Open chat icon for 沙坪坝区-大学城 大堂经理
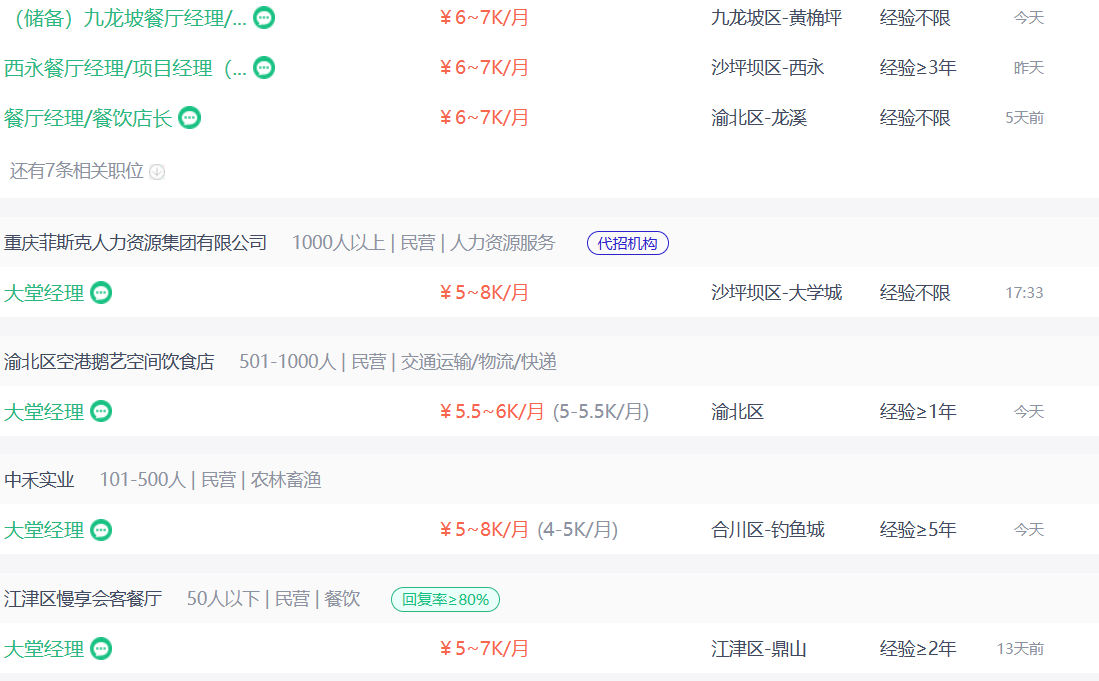This screenshot has width=1099, height=681. tap(101, 292)
